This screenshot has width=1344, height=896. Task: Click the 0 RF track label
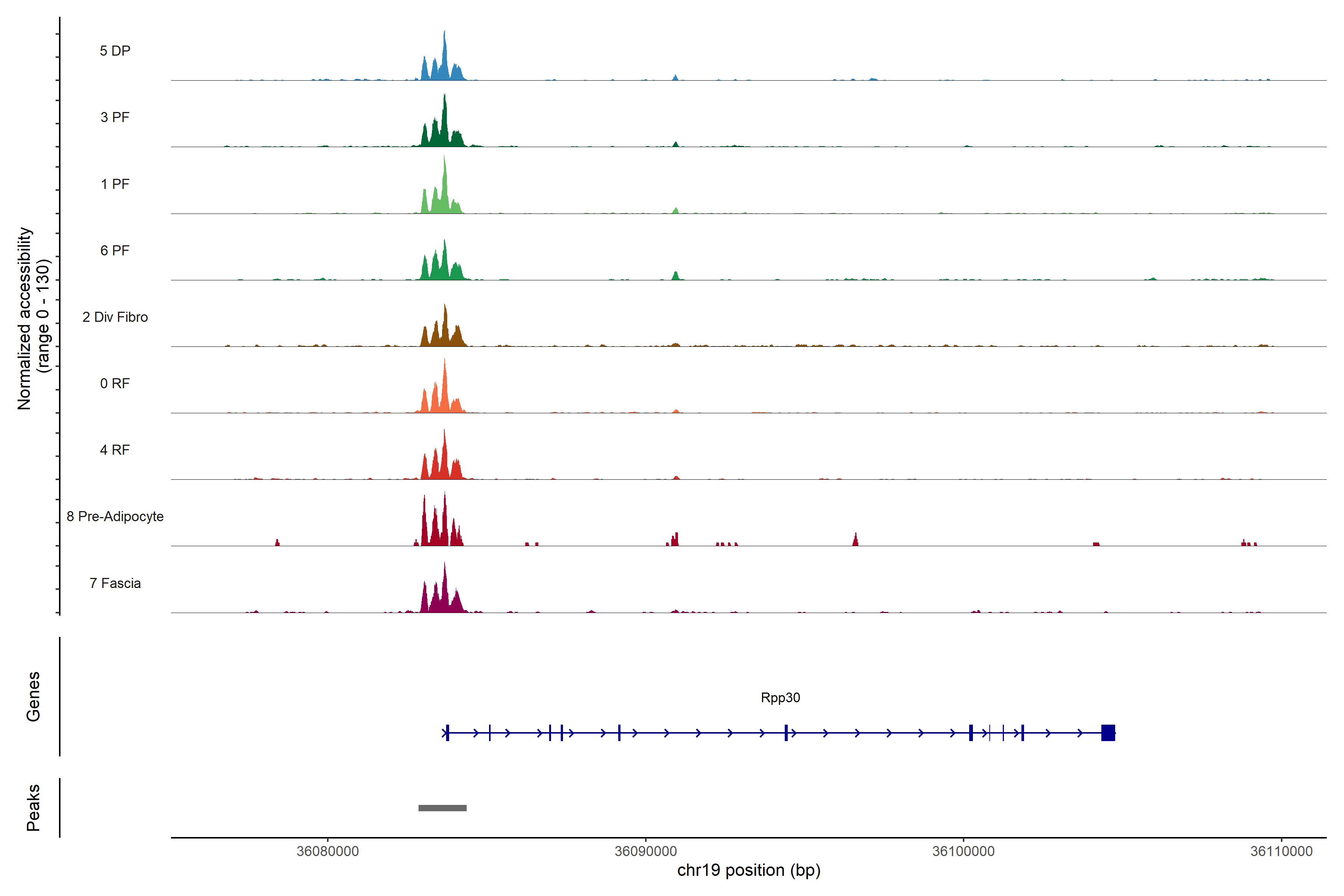pyautogui.click(x=115, y=383)
